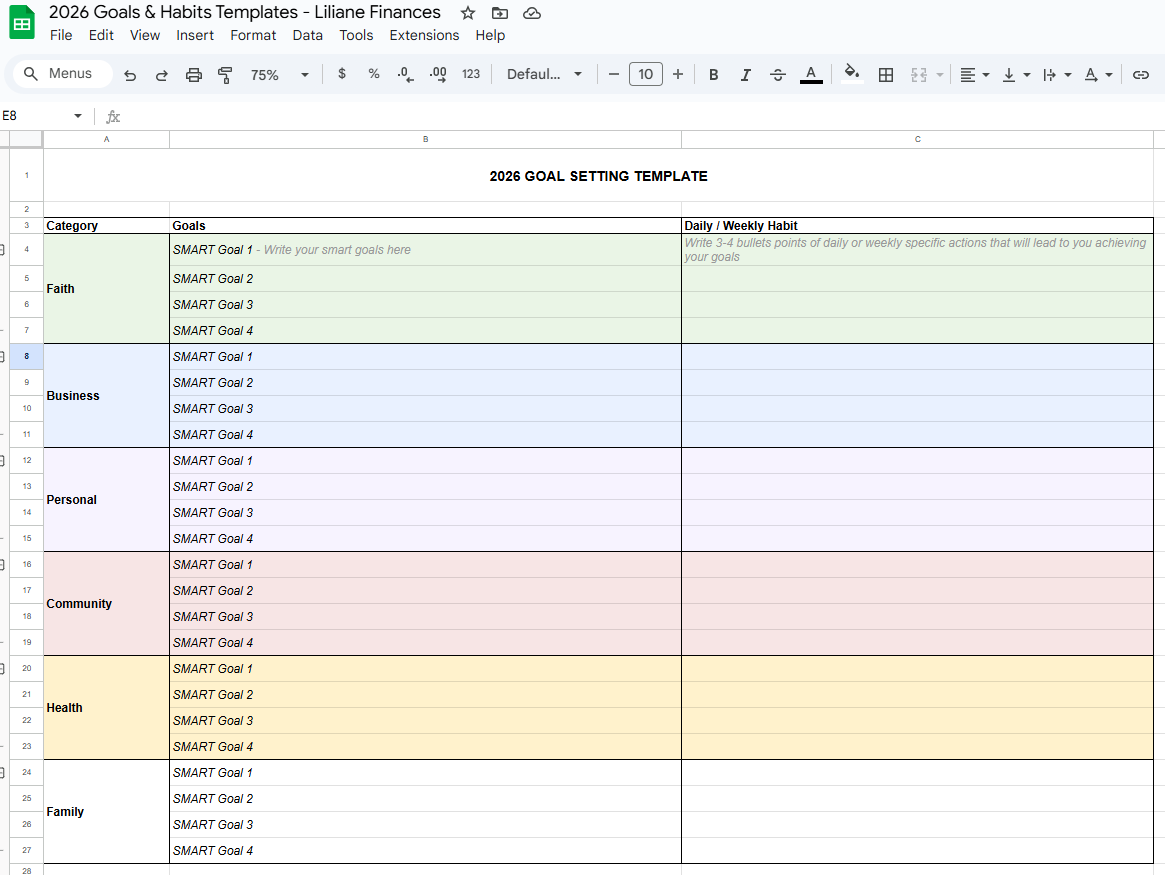
Task: Apply currency format with the dollar icon
Action: (x=341, y=74)
